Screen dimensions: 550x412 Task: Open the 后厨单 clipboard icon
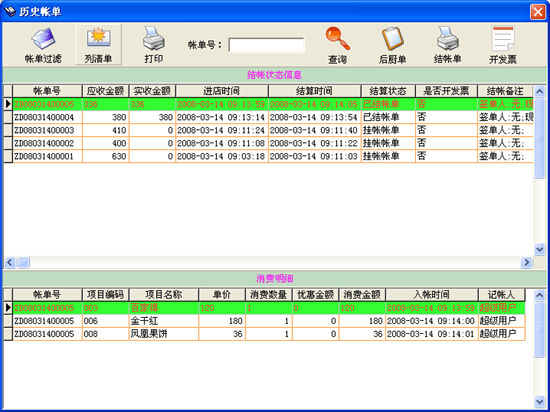pos(393,46)
